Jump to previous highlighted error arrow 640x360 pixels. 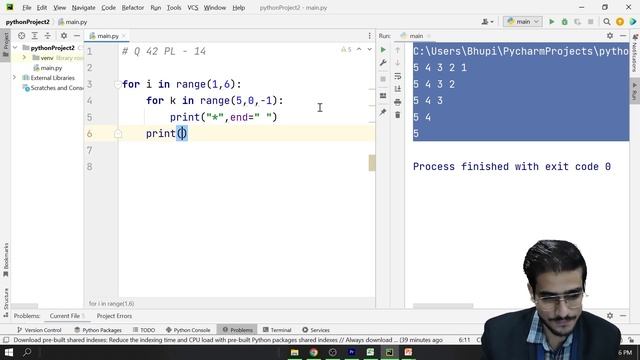pos(359,49)
